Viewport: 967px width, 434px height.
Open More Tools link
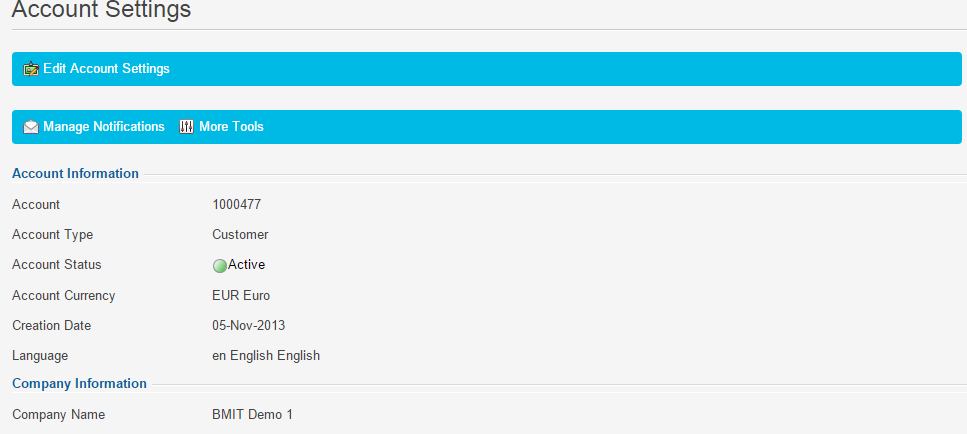231,126
